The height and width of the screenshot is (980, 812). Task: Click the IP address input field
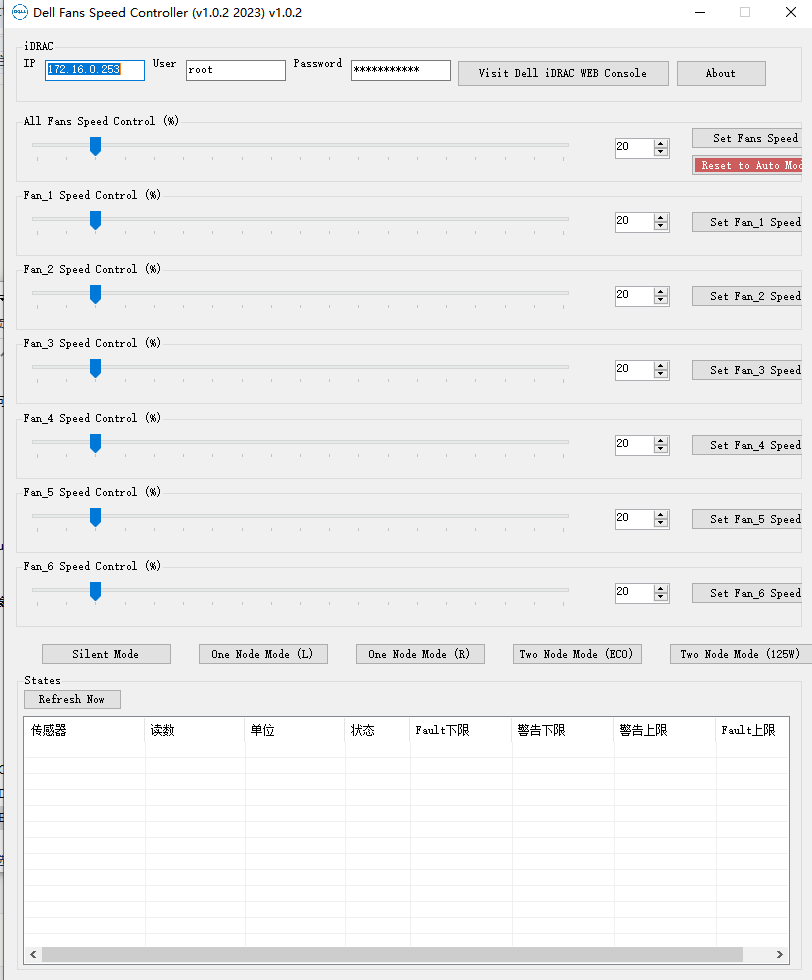coord(95,70)
